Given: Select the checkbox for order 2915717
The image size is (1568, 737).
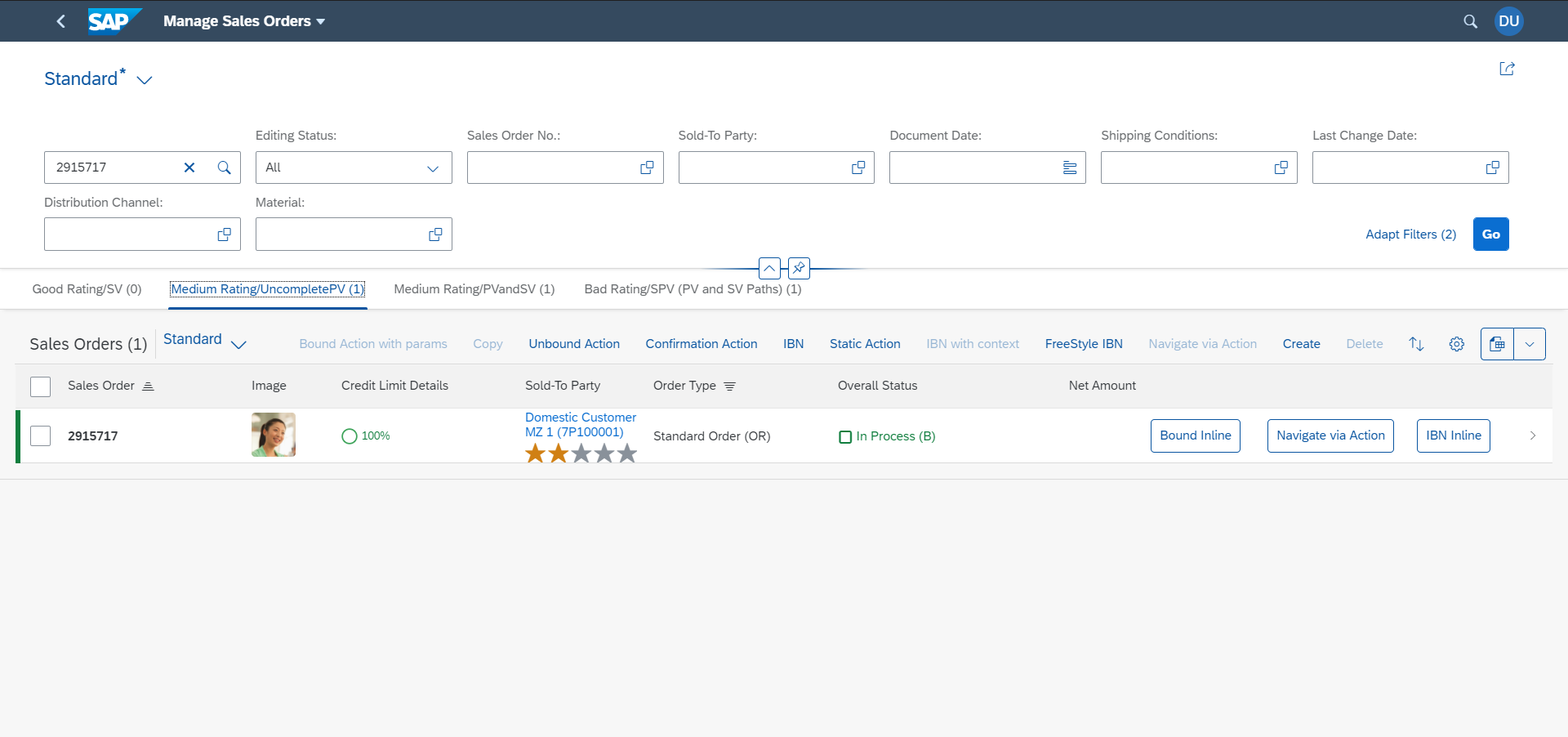Looking at the screenshot, I should (41, 435).
